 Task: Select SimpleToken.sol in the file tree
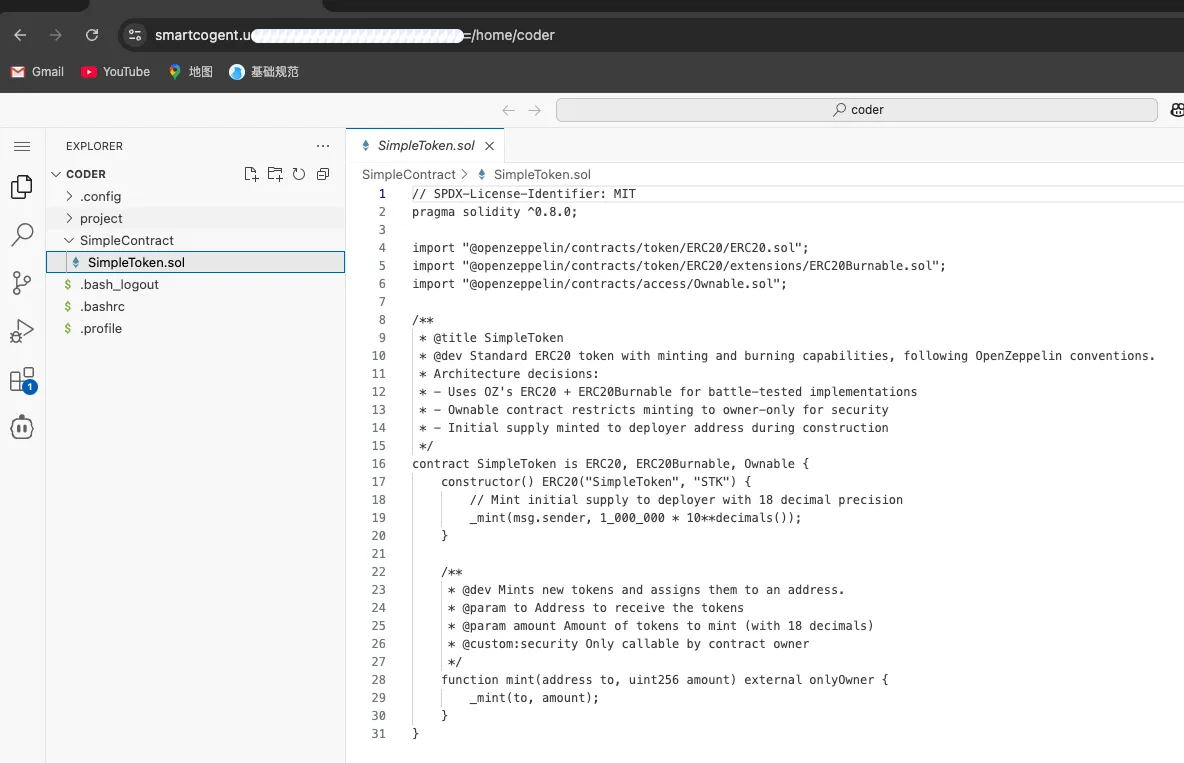pyautogui.click(x=196, y=262)
